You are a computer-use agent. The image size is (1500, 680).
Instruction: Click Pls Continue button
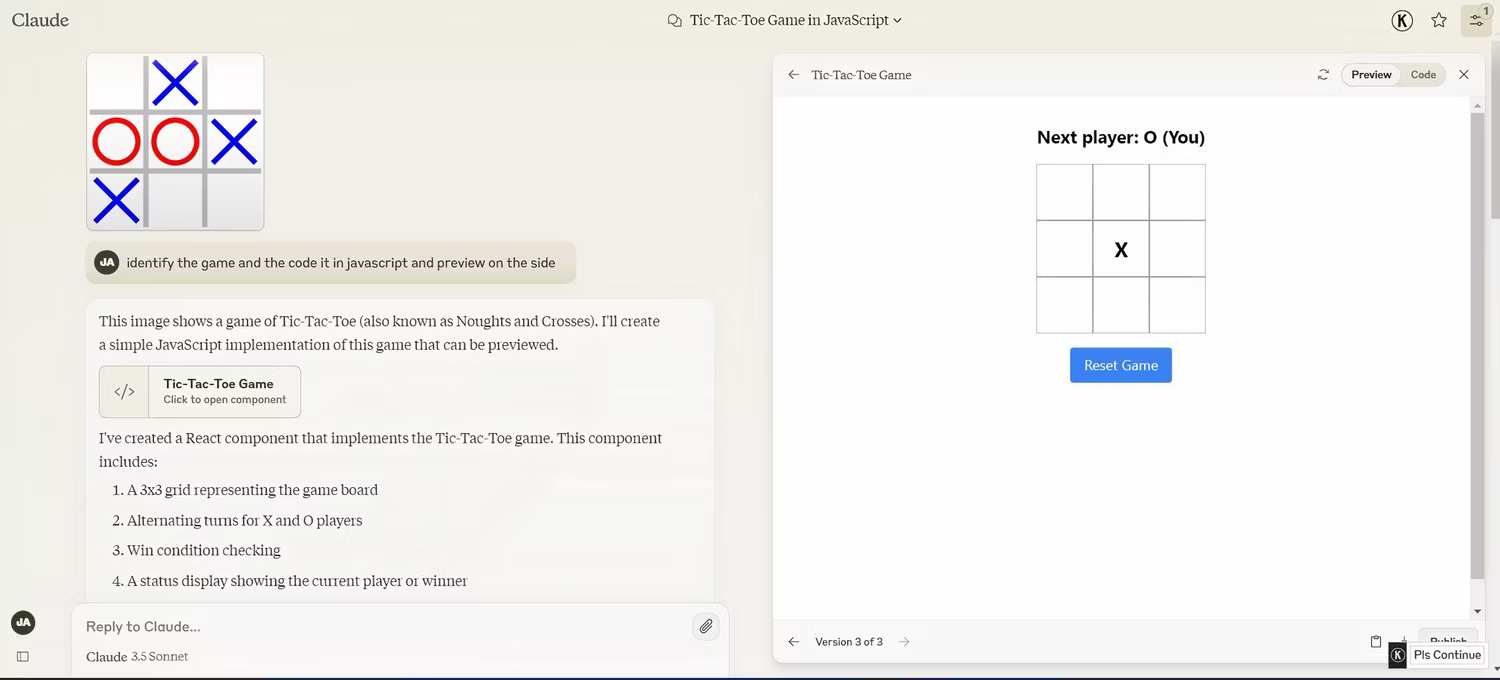1446,655
